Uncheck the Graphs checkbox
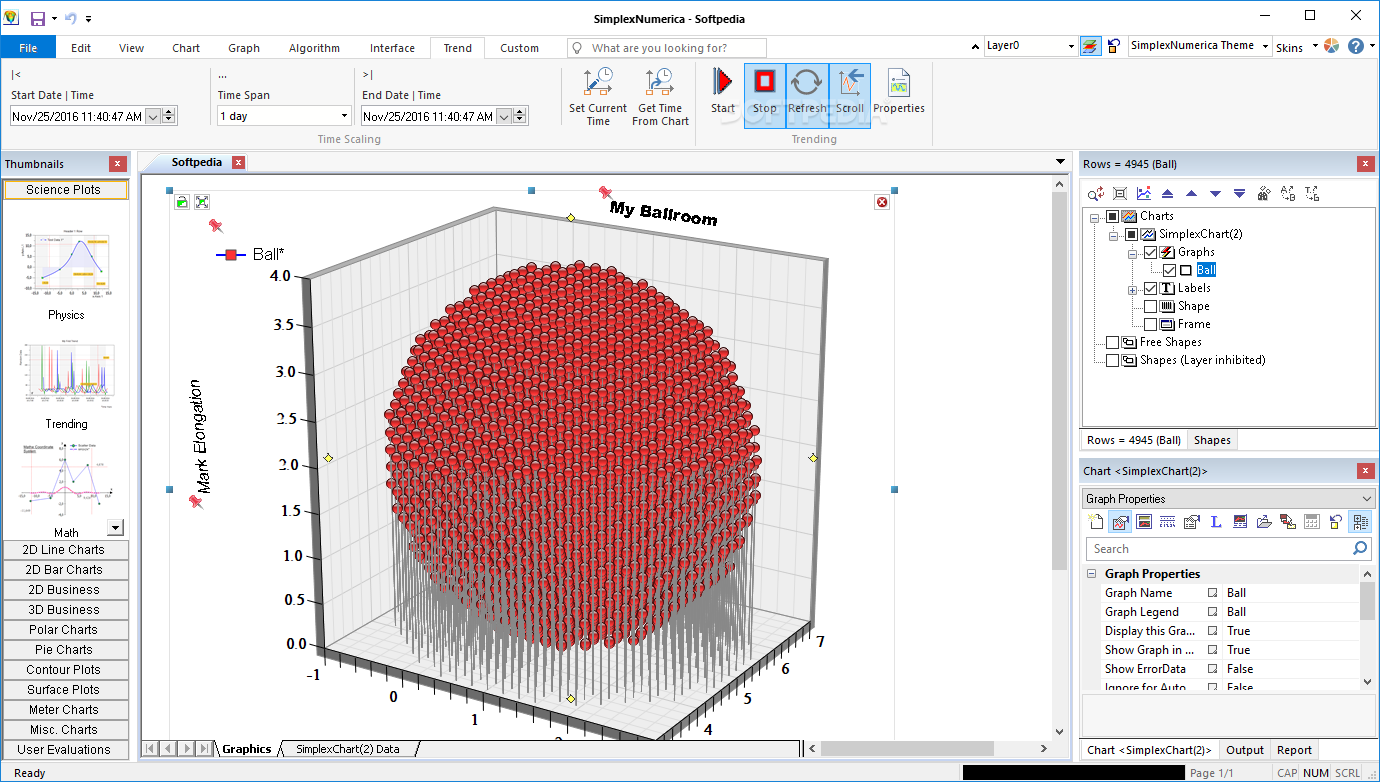Screen dimensions: 1380x782 click(1150, 252)
